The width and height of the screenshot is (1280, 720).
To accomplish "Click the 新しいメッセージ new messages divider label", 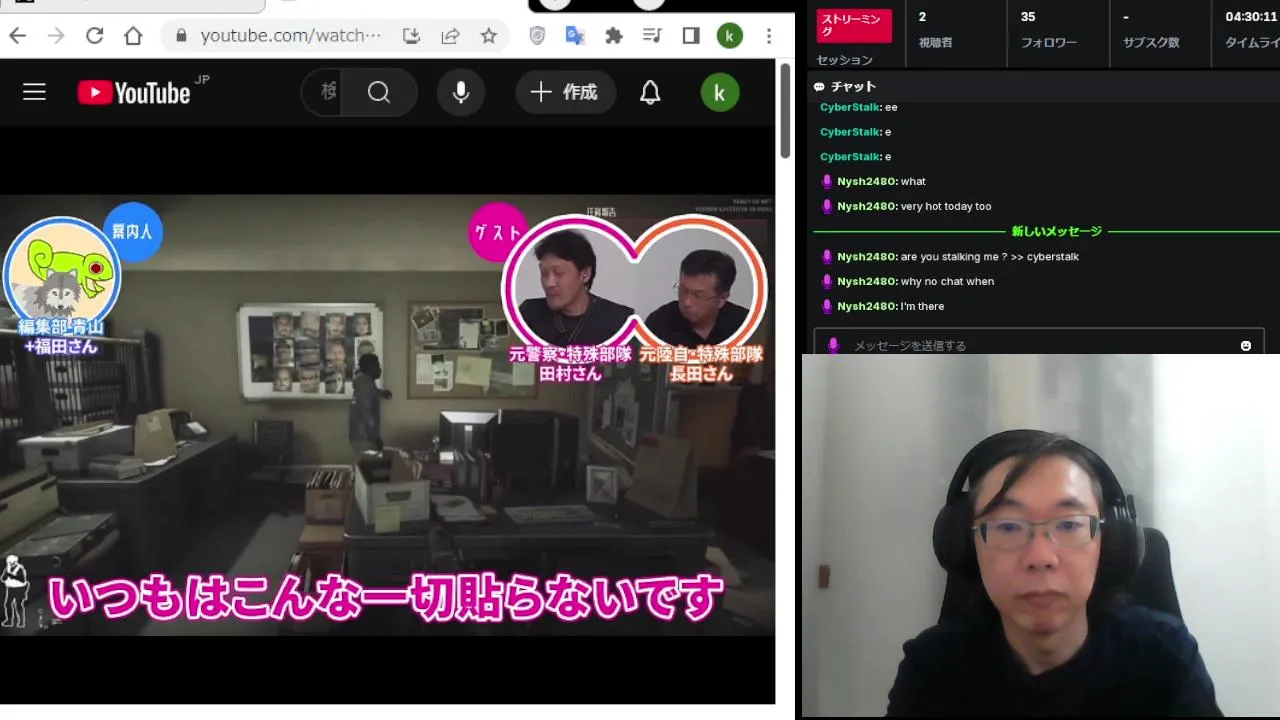I will 1056,231.
